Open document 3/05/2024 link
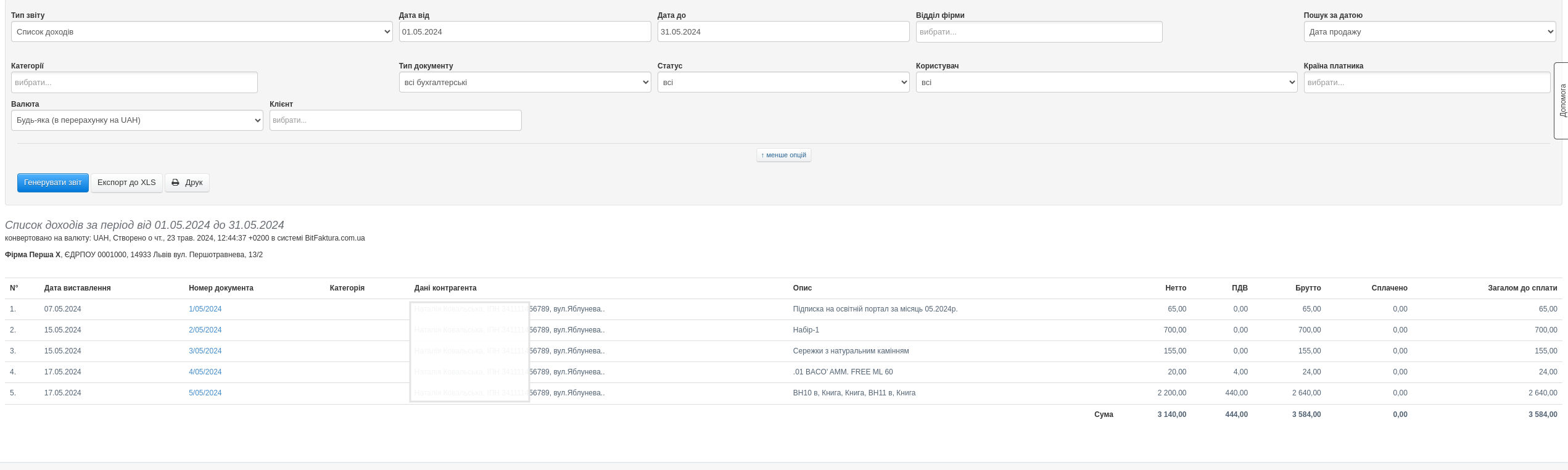This screenshot has width=1568, height=470. [205, 351]
